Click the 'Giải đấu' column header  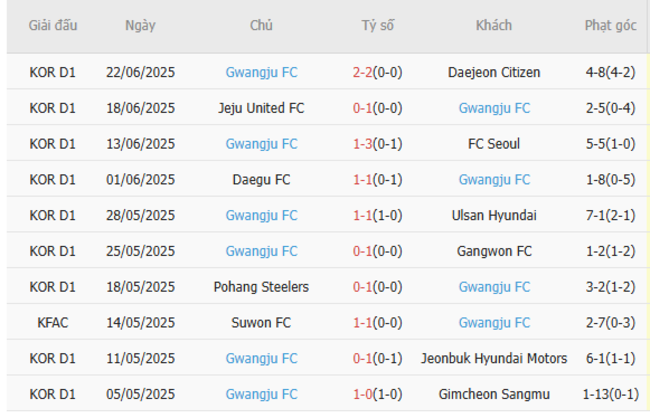pyautogui.click(x=53, y=26)
